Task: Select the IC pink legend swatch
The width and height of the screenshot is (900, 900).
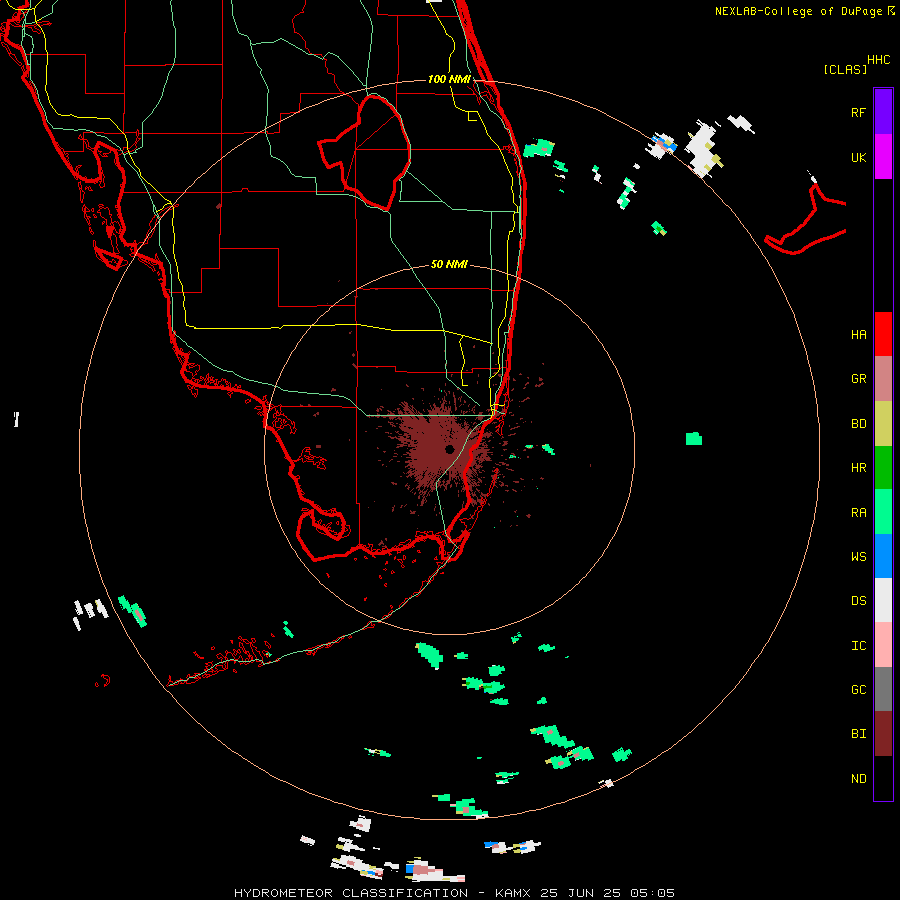Action: click(x=883, y=645)
